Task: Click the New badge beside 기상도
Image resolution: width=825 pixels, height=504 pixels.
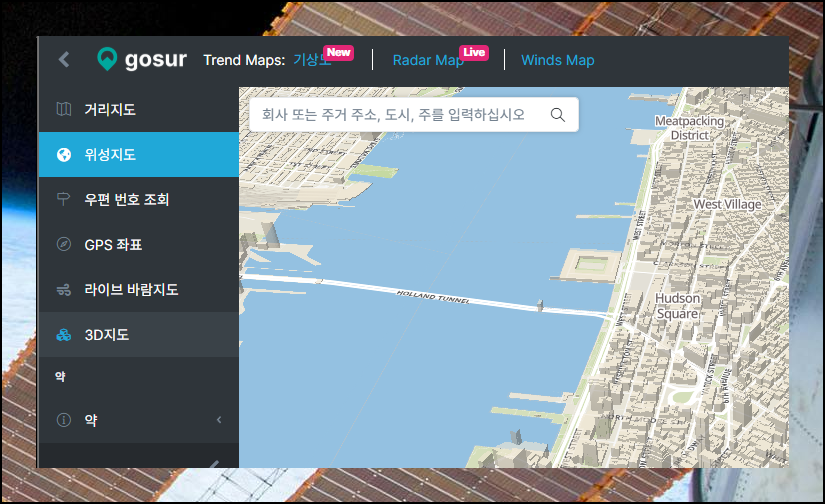Action: click(x=338, y=52)
